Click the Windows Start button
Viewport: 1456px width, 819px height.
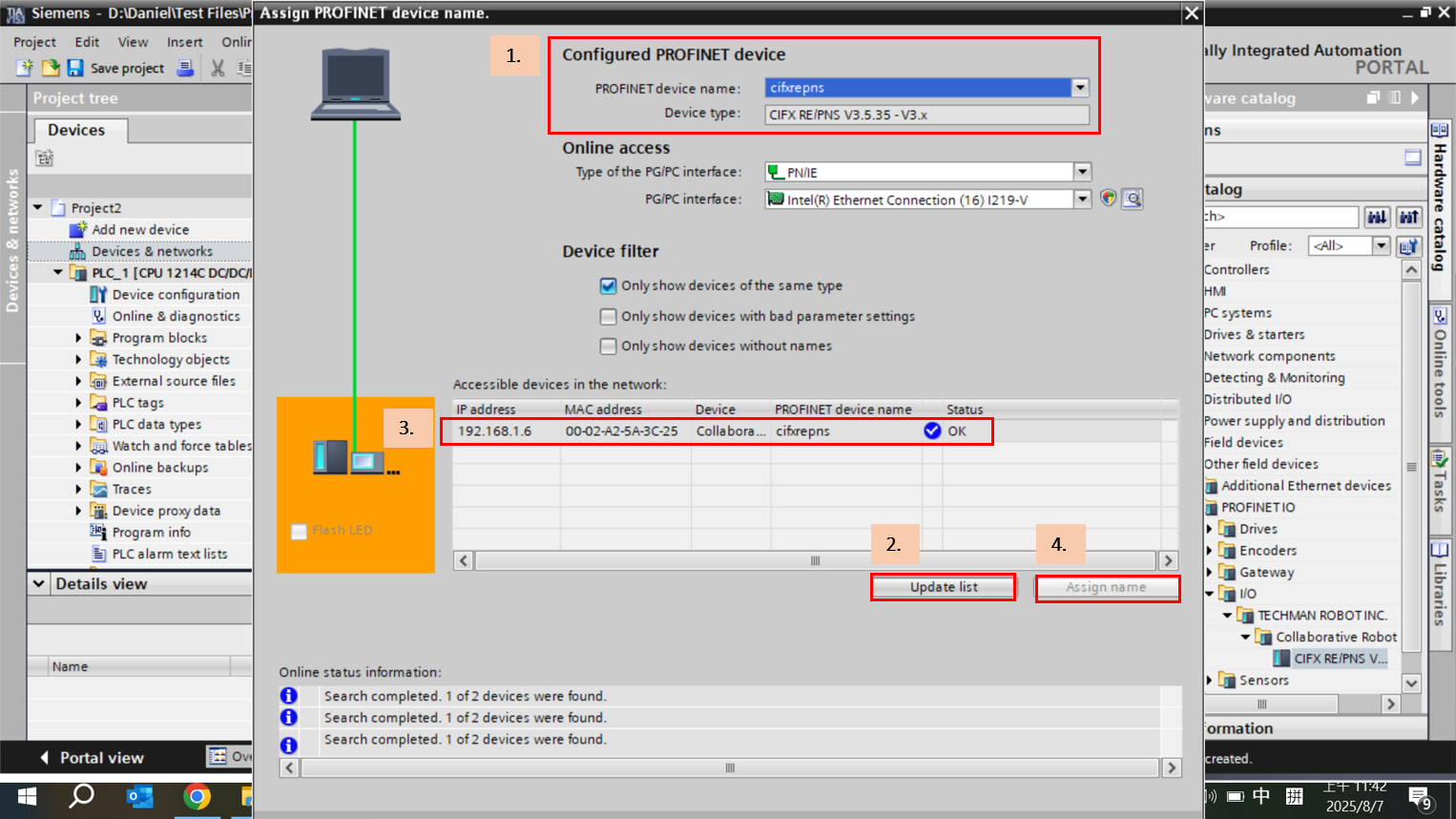(27, 797)
